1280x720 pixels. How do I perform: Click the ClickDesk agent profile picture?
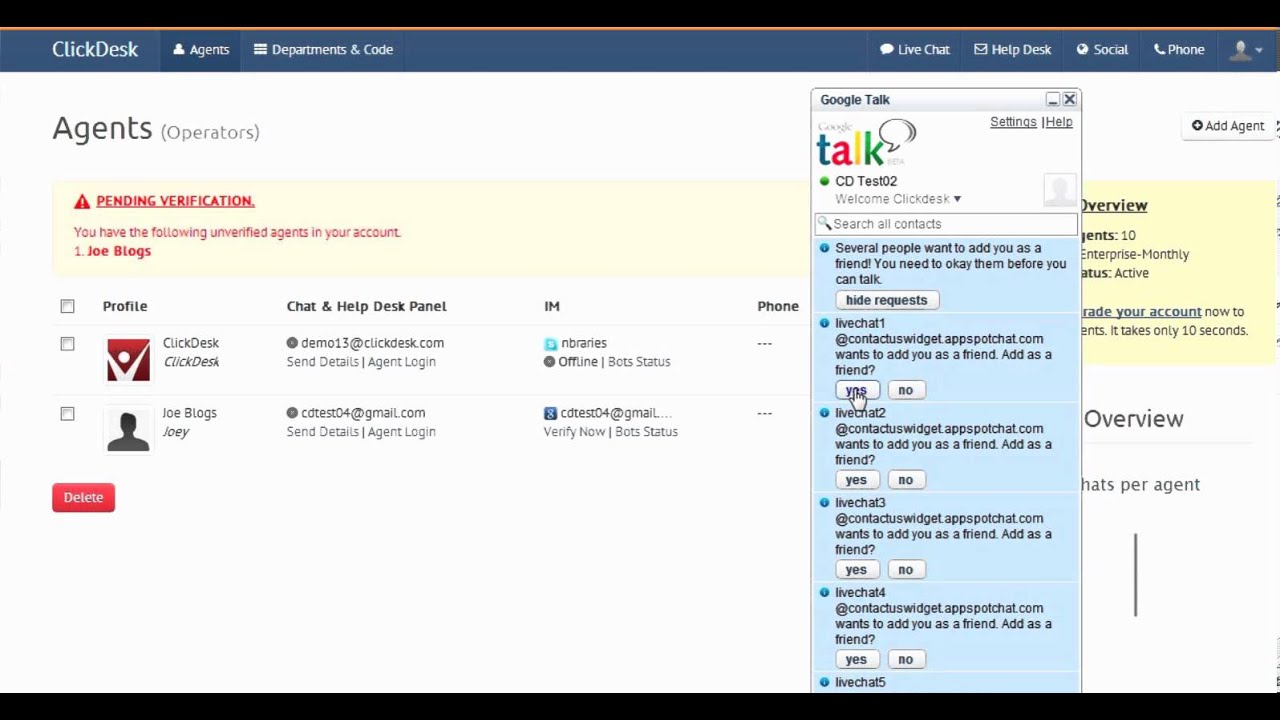point(128,359)
